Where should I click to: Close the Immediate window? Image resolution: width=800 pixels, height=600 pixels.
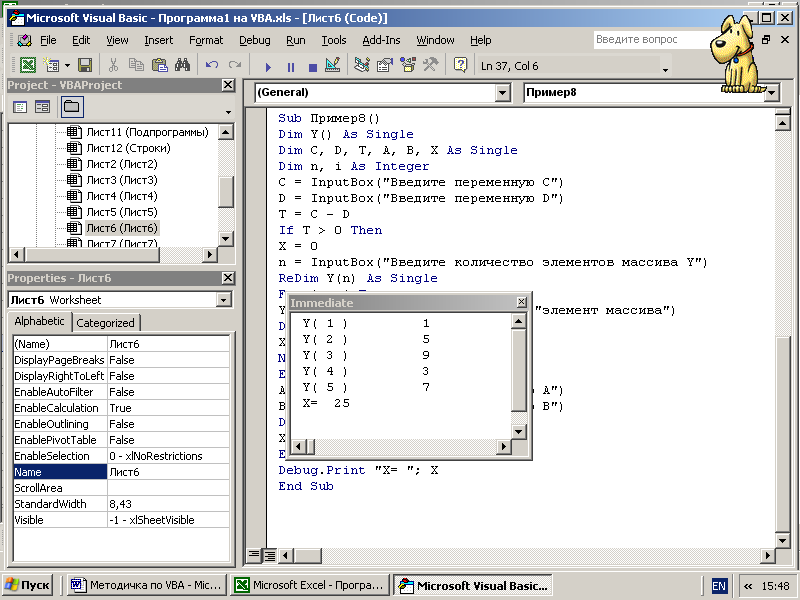521,302
